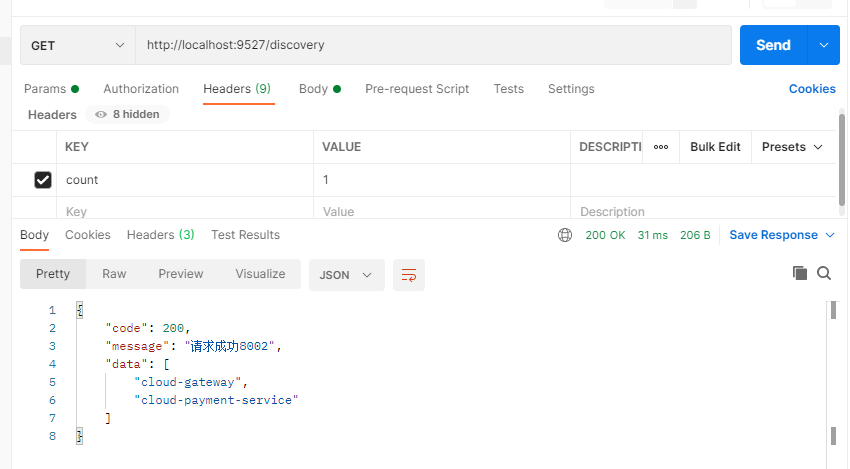
Task: Click Bulk Edit
Action: [x=715, y=147]
